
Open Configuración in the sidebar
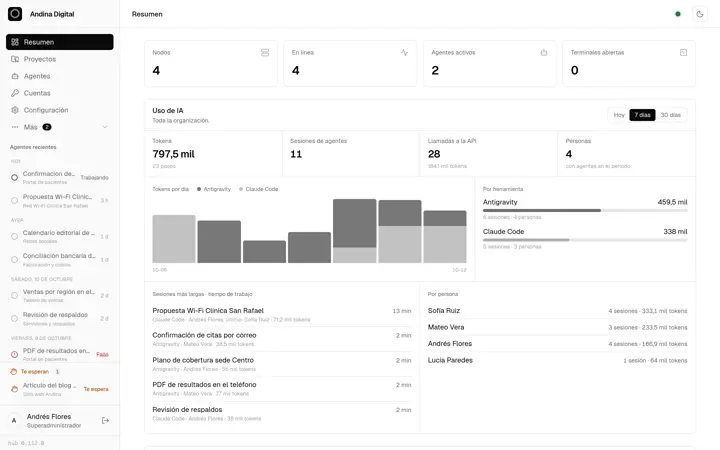(60, 110)
